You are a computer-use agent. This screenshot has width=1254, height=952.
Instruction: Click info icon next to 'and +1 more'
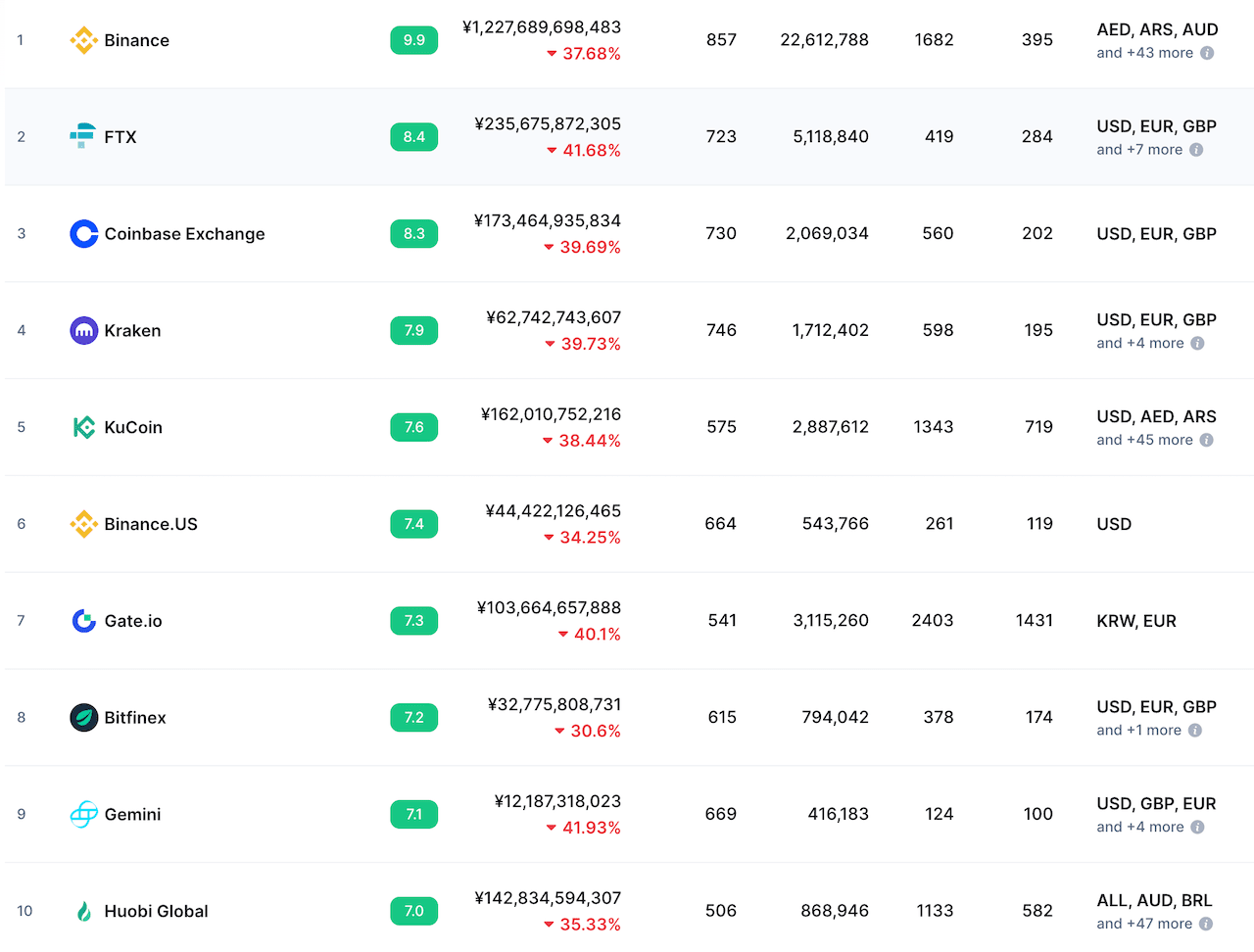1195,731
